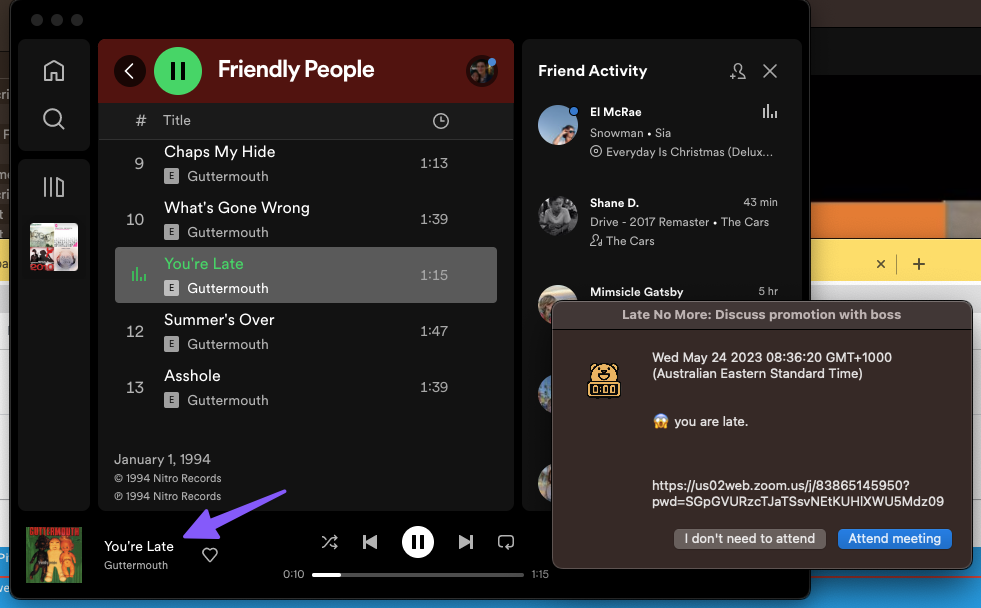Click the now-playing album cover art
Screen dimensions: 981x608
54,555
